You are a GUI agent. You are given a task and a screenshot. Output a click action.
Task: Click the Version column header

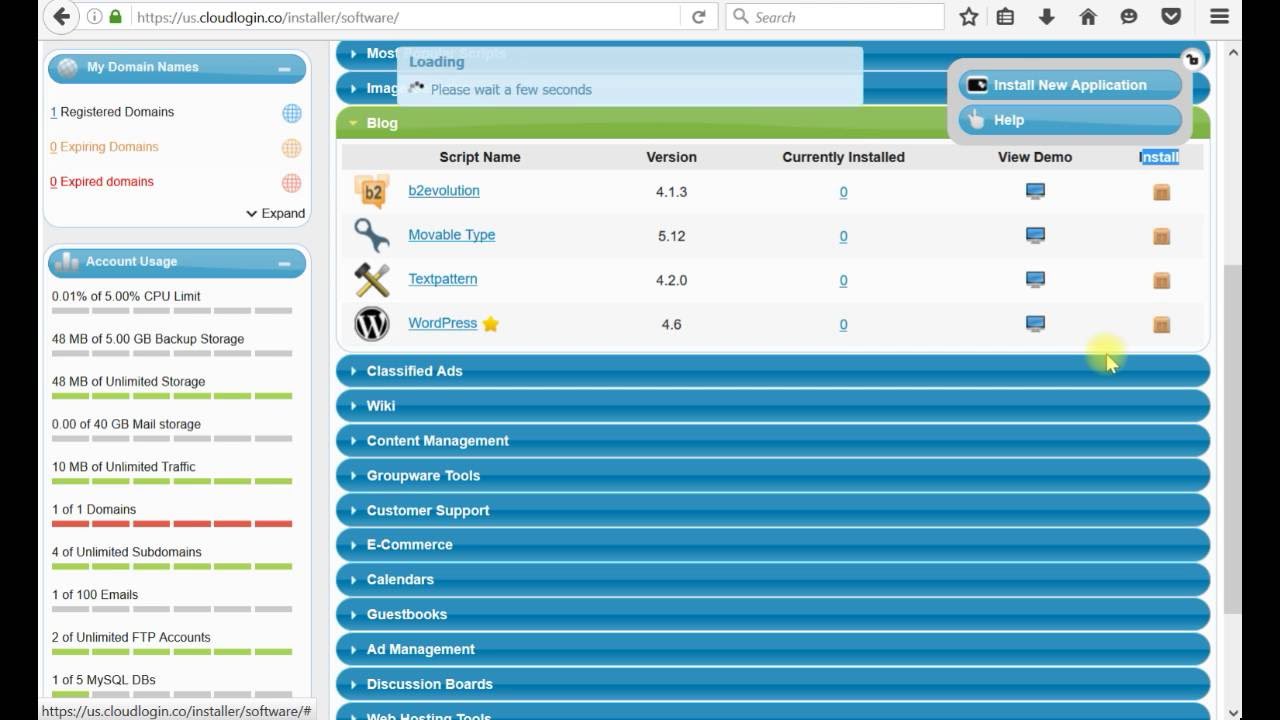tap(671, 157)
